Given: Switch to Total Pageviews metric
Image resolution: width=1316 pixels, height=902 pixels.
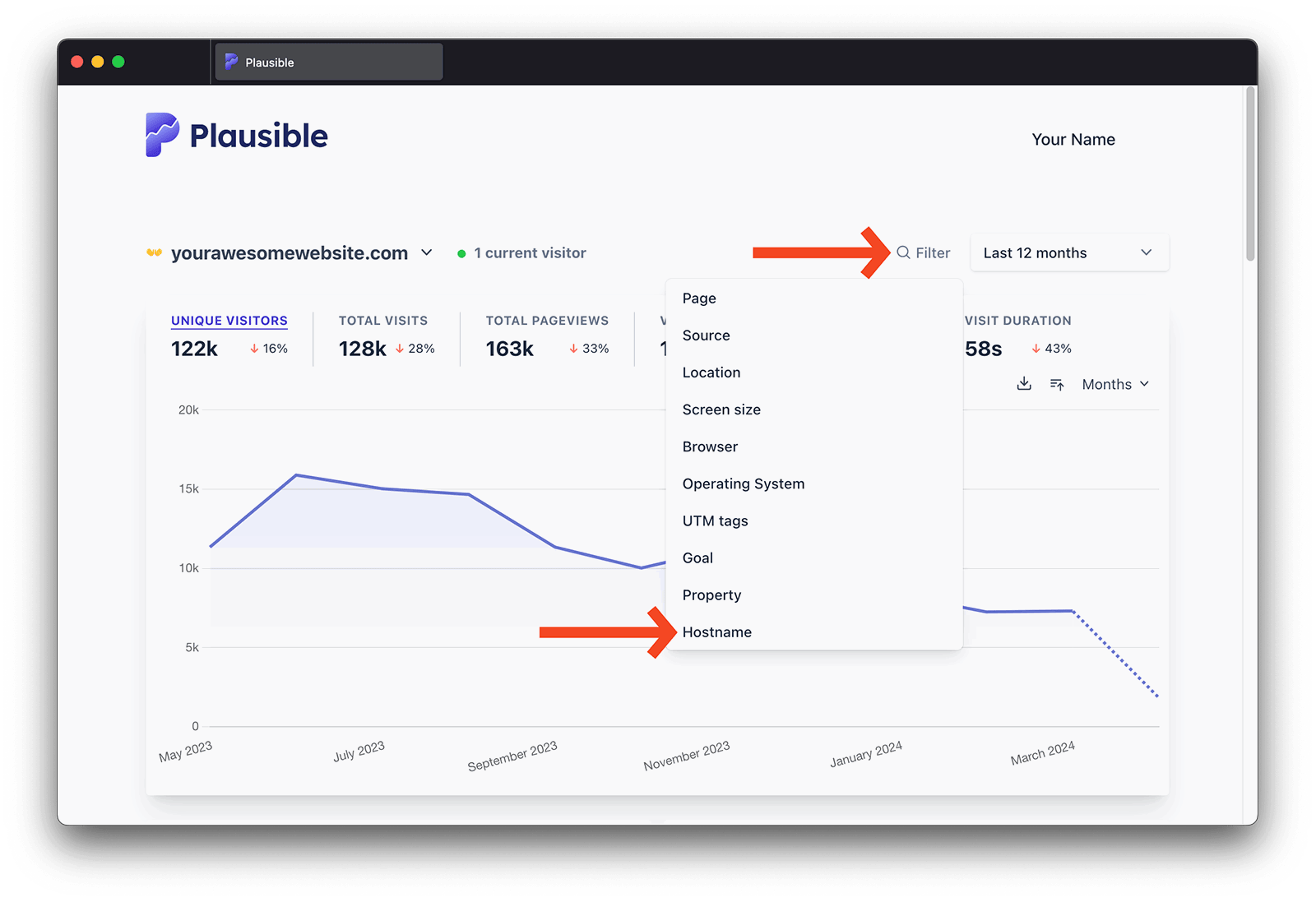Looking at the screenshot, I should click(547, 321).
